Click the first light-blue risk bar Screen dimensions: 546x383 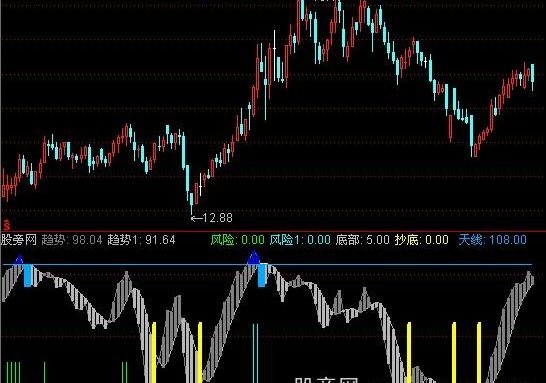point(28,275)
